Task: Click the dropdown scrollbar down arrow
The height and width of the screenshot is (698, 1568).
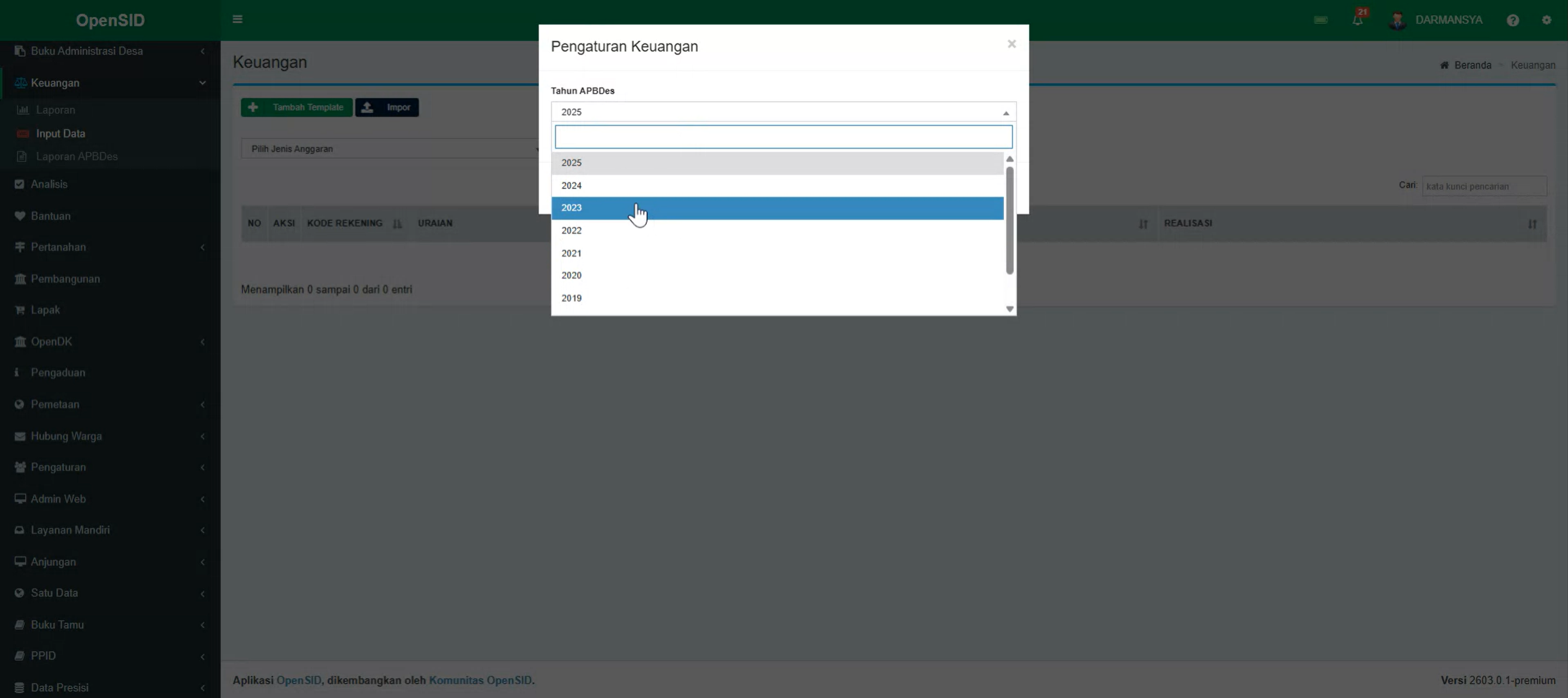Action: coord(1009,308)
